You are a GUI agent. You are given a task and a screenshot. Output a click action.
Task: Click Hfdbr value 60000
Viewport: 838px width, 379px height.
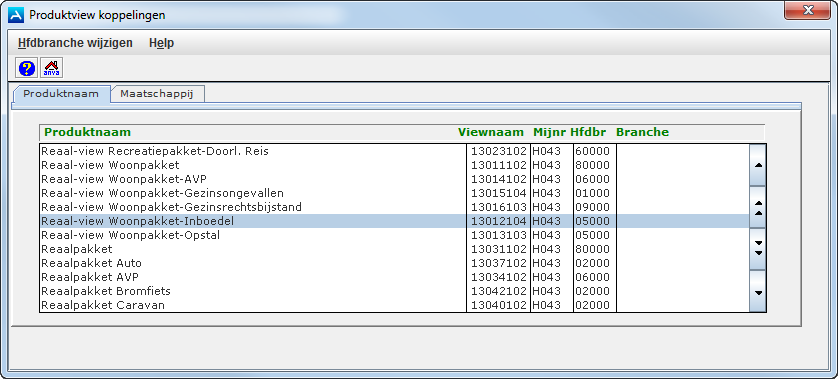pyautogui.click(x=592, y=151)
